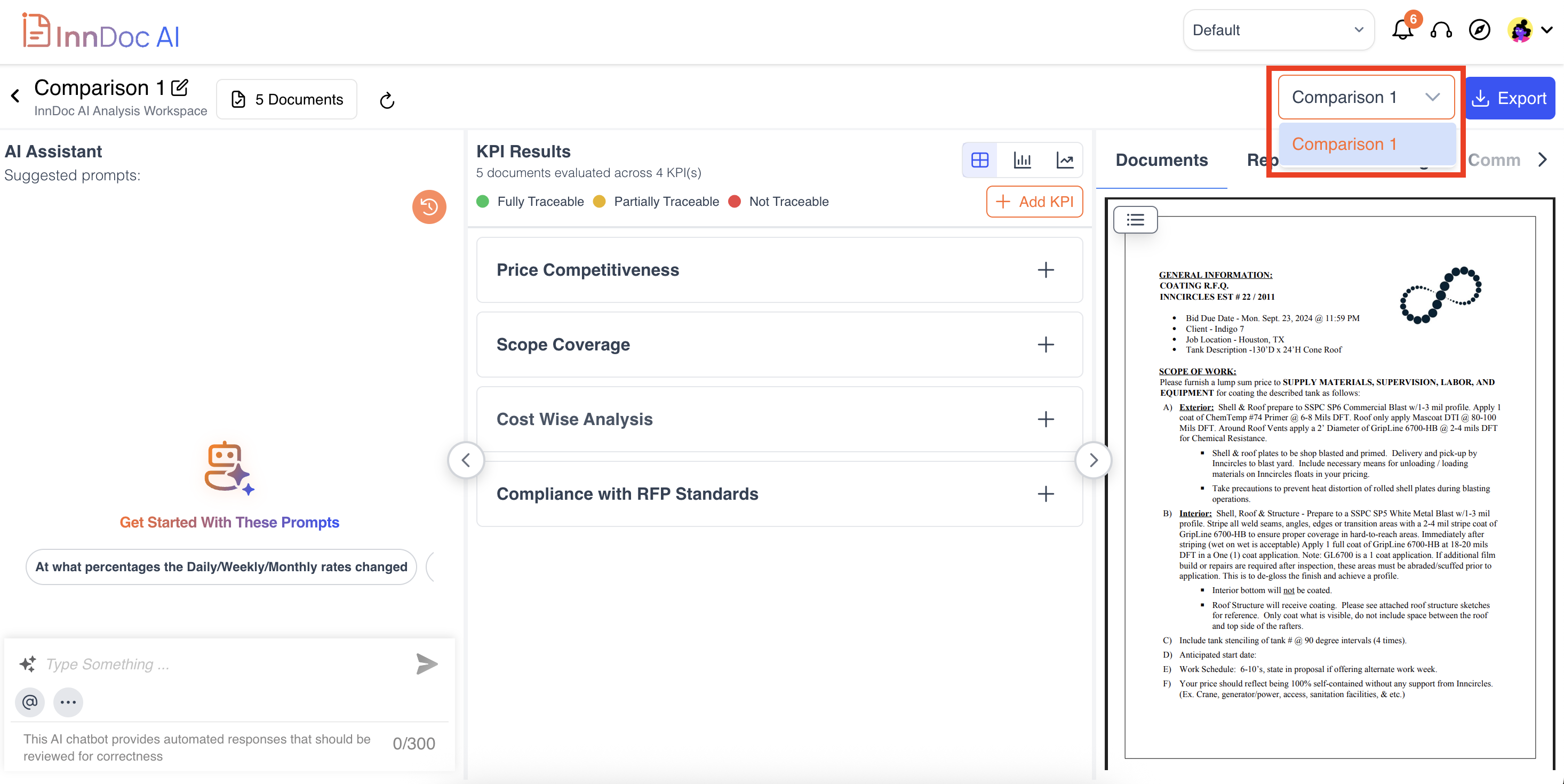
Task: Expand the Price Competitiveness KPI
Action: click(x=1045, y=270)
